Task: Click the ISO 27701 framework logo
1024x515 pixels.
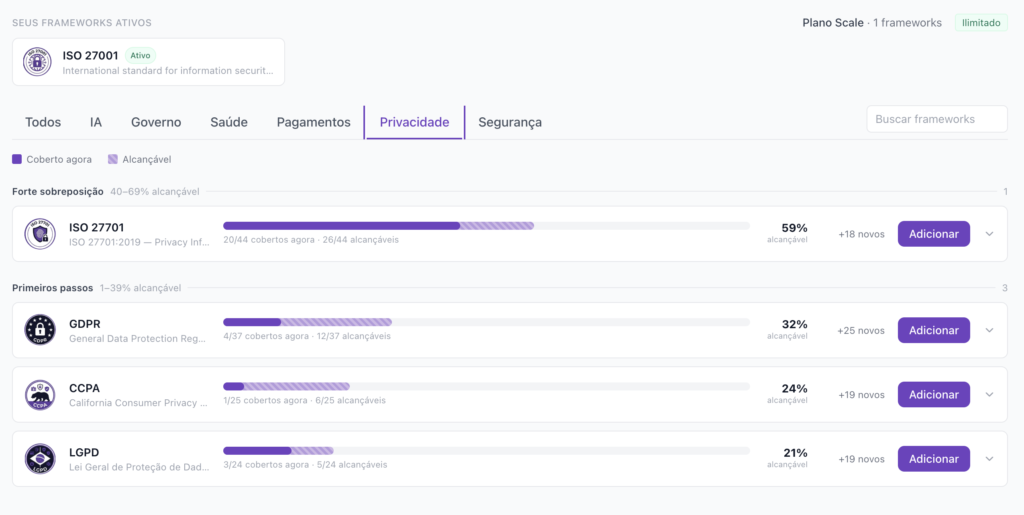Action: pyautogui.click(x=40, y=234)
